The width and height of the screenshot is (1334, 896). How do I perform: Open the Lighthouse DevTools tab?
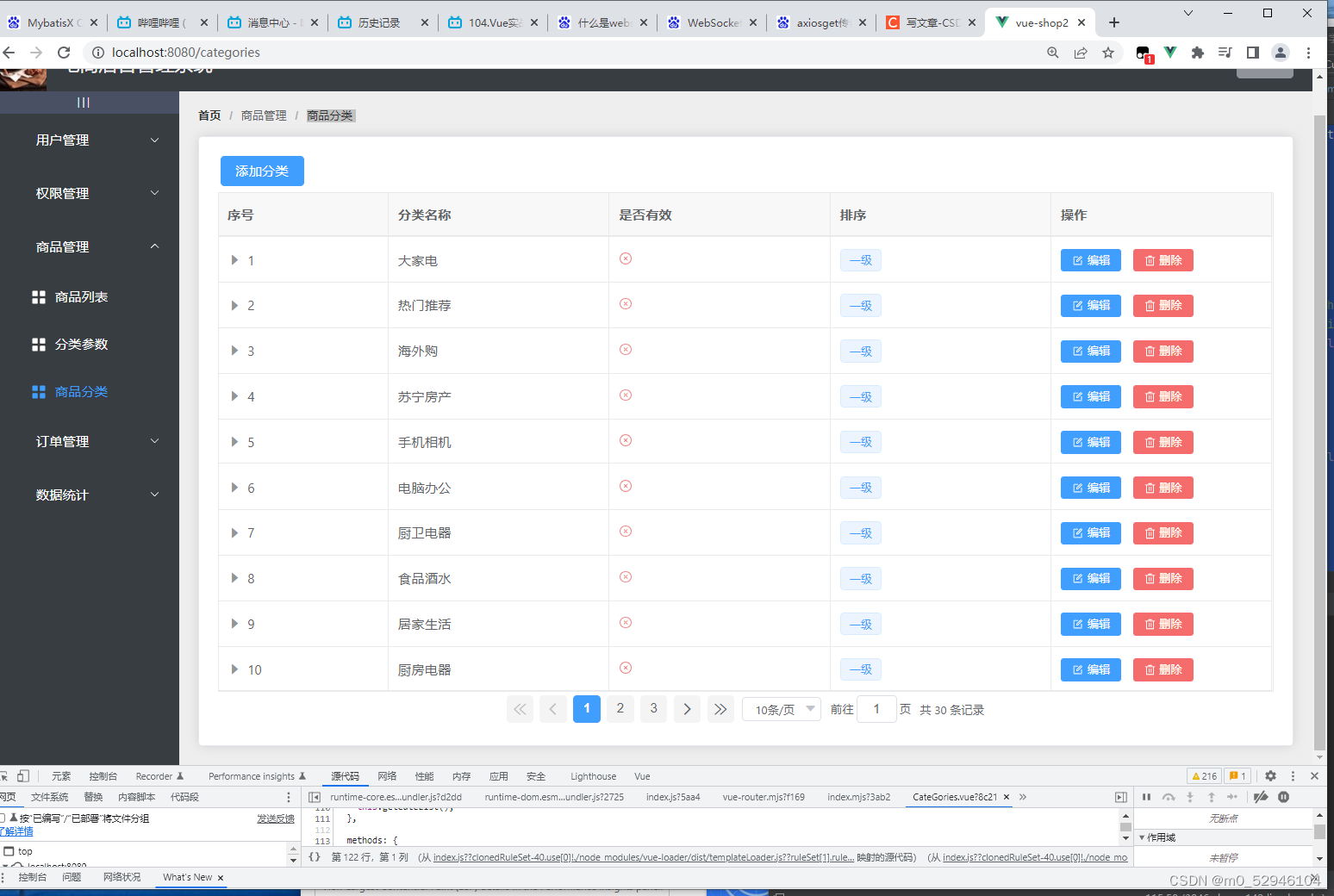click(x=593, y=776)
